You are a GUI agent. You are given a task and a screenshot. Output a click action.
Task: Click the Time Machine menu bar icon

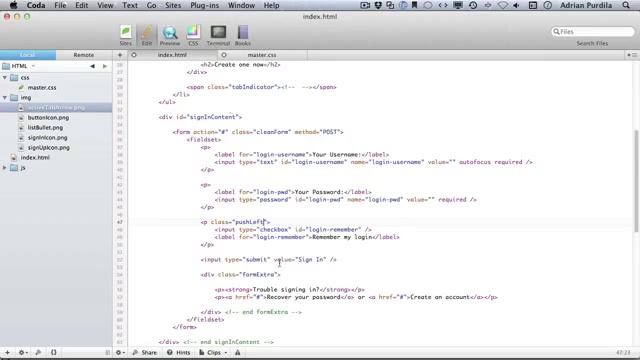coord(473,5)
